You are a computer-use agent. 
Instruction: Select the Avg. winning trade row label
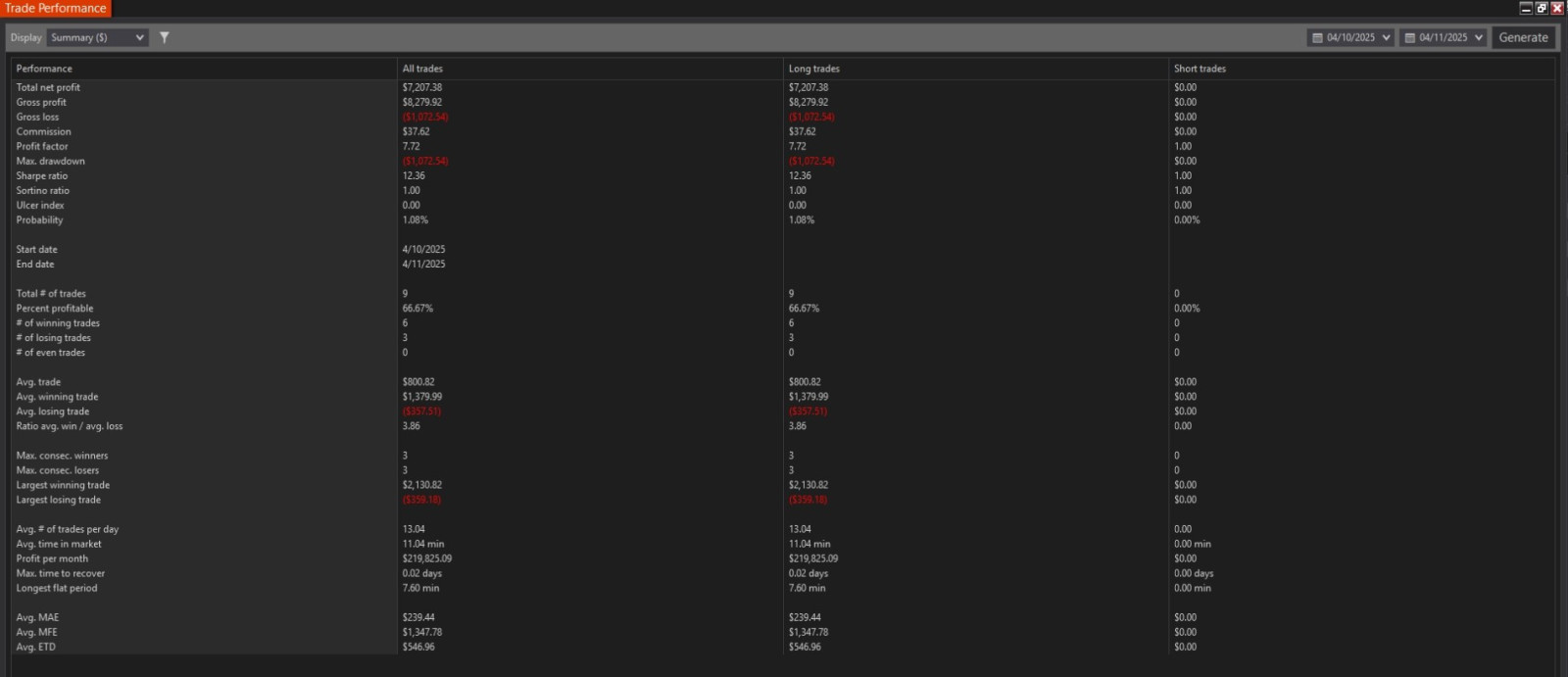[x=57, y=396]
